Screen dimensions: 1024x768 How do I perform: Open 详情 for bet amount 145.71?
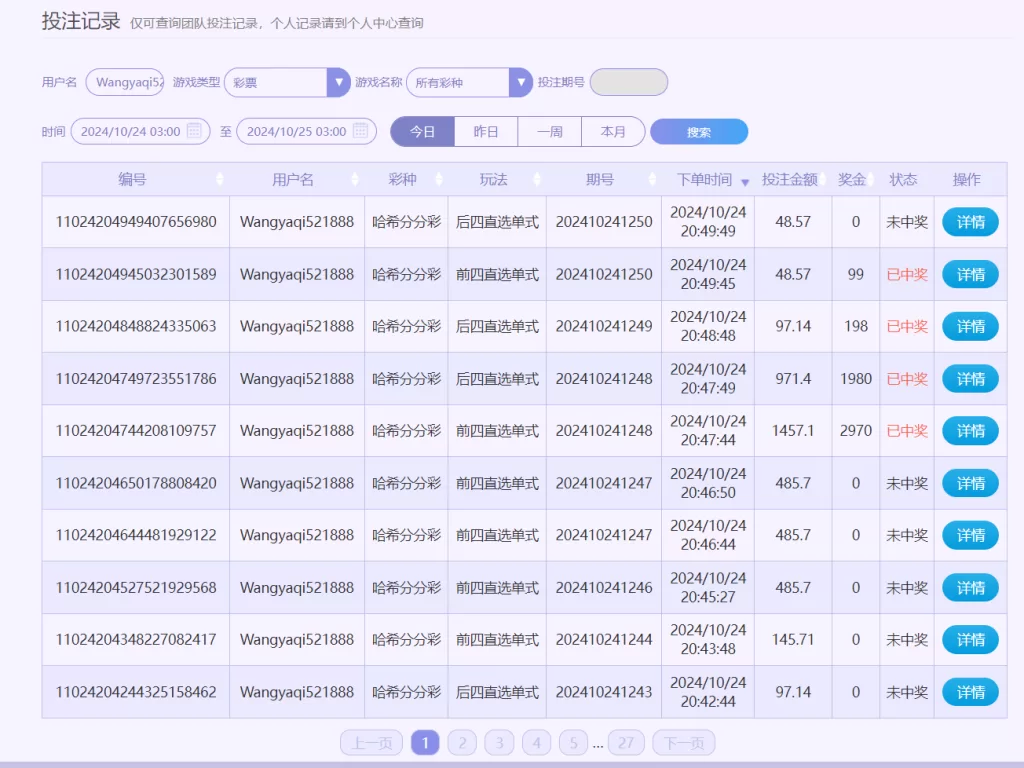(x=970, y=640)
